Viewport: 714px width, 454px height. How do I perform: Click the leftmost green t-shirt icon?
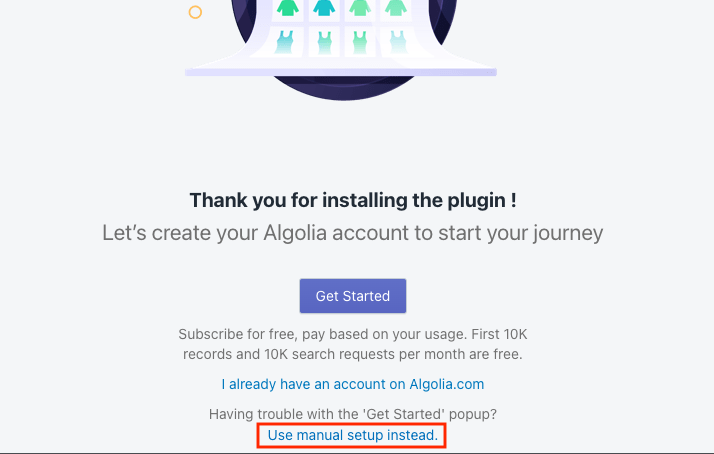288,8
